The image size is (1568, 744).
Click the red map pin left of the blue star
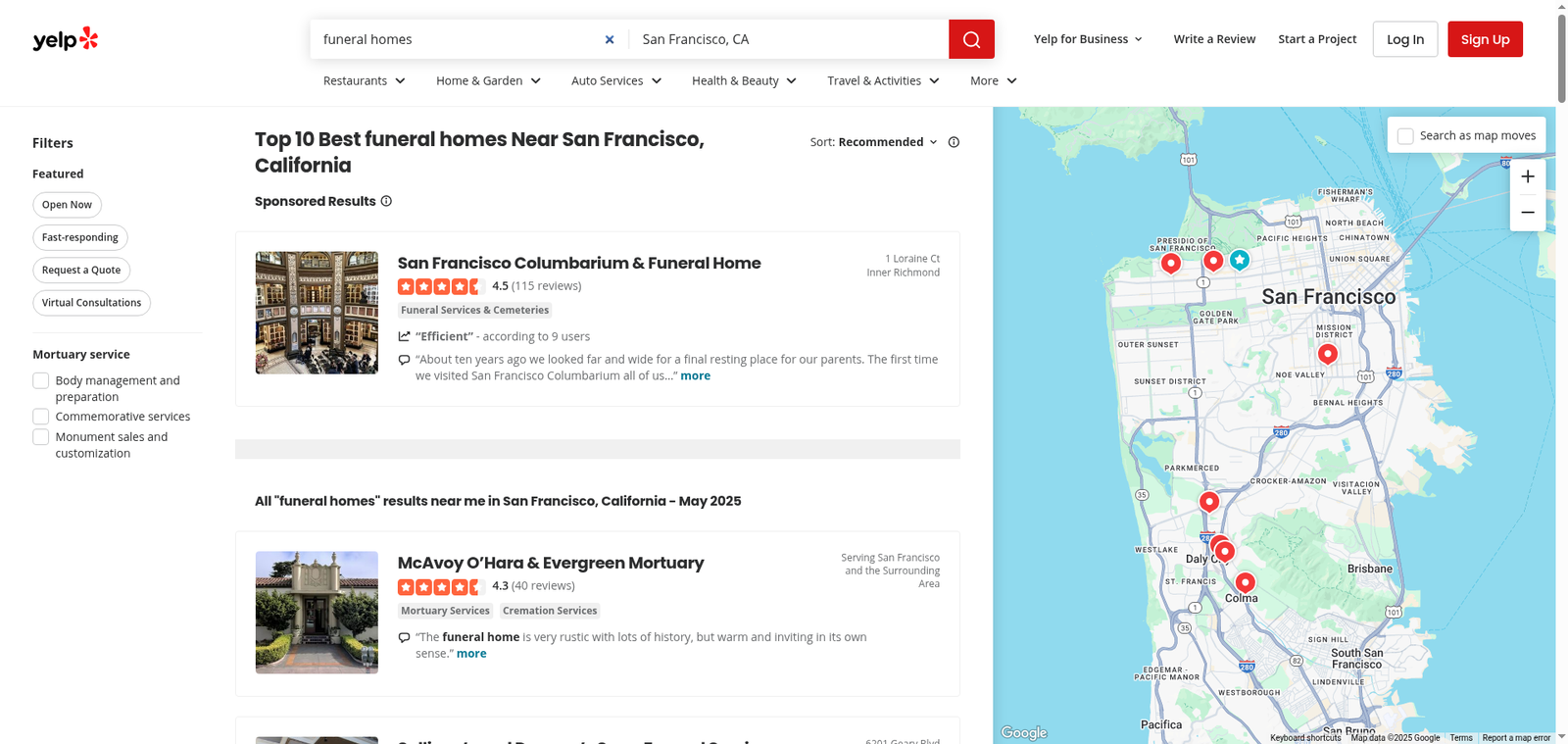coord(1213,260)
